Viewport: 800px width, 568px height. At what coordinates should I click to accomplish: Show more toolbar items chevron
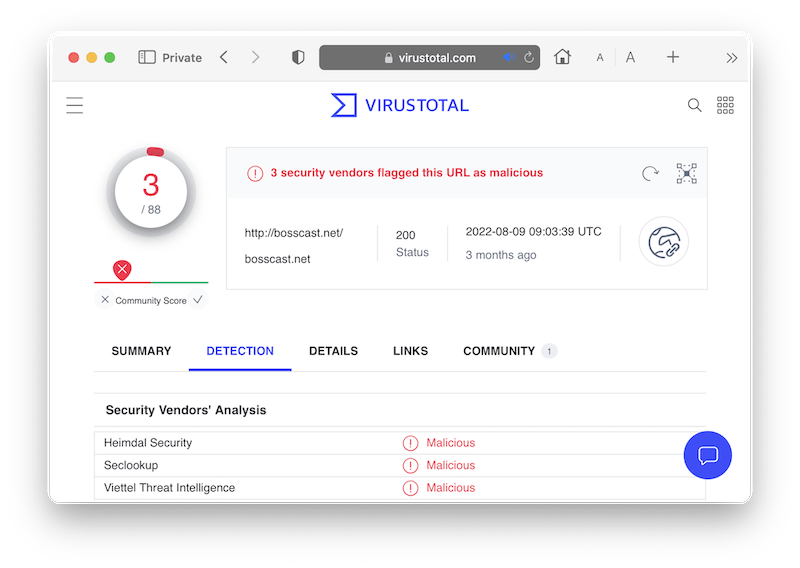[x=732, y=58]
